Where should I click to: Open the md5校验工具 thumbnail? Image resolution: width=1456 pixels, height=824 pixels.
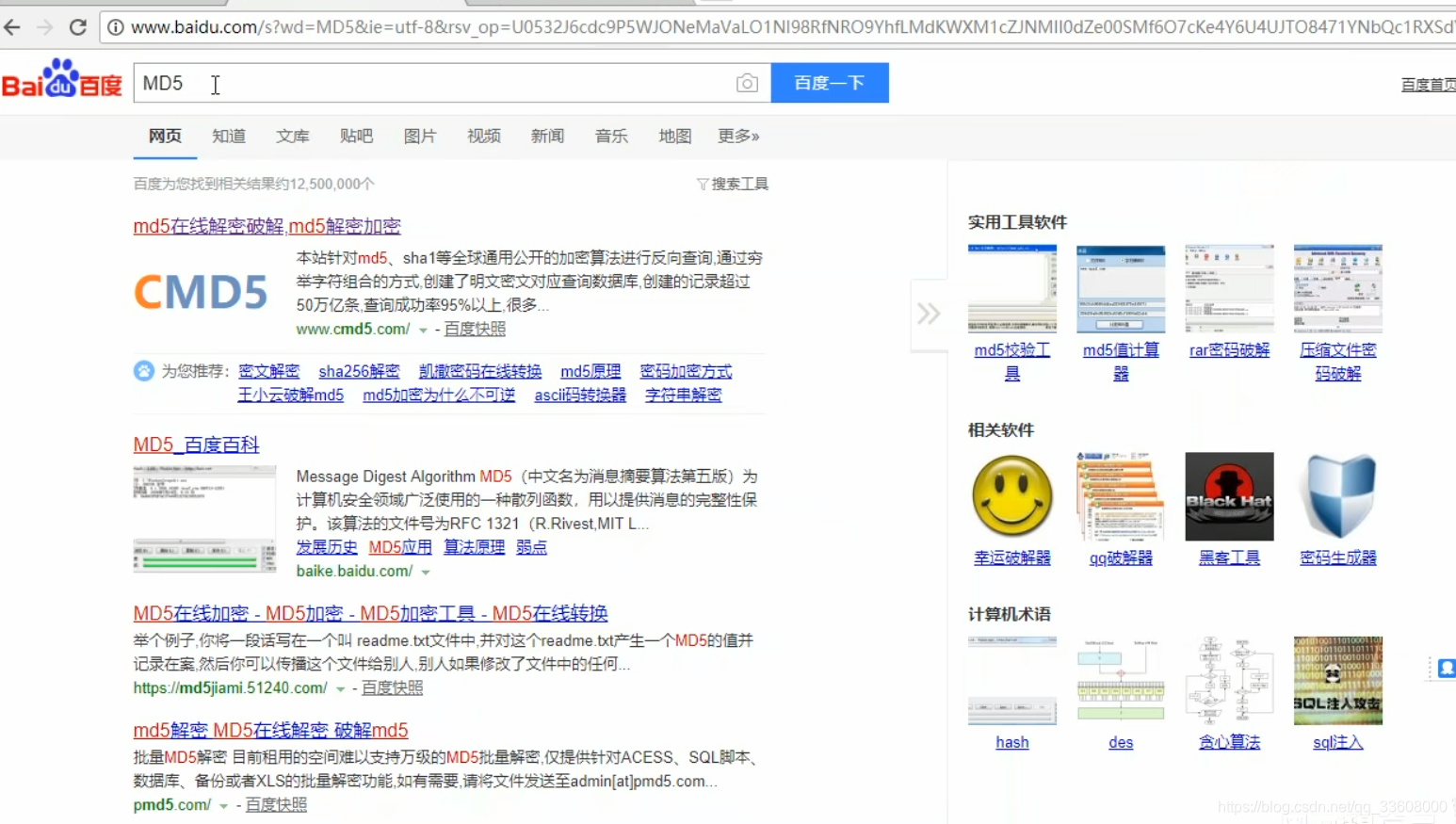coord(1012,288)
